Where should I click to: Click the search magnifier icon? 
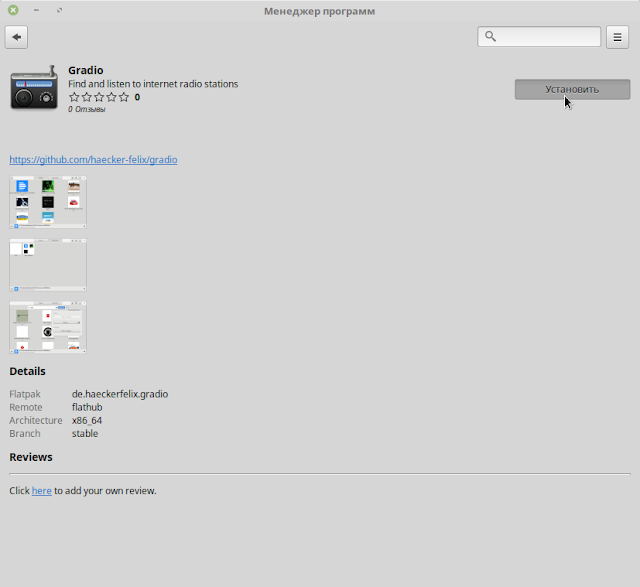coord(490,36)
